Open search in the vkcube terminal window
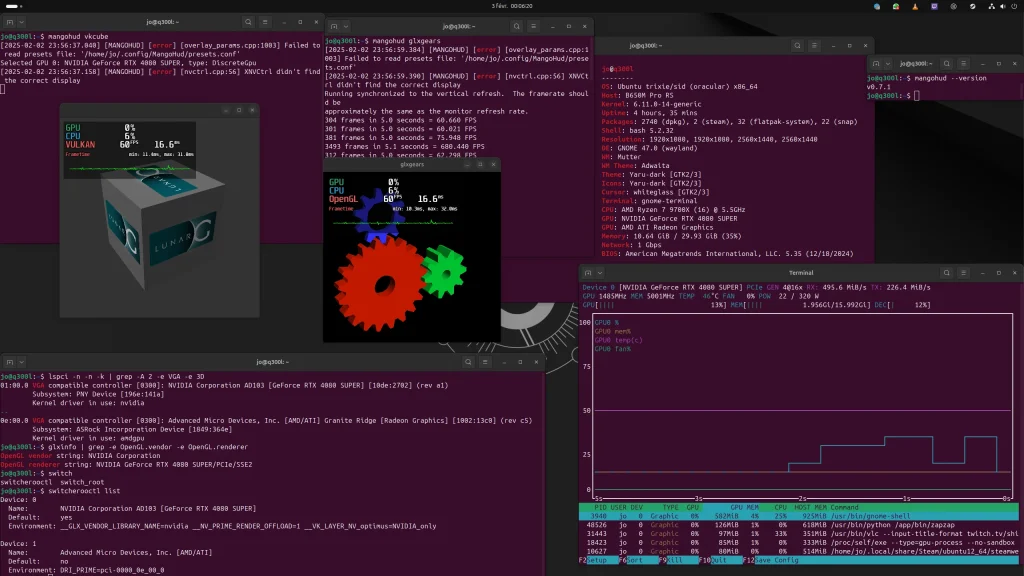Screen dimensions: 1024x576 coord(248,21)
